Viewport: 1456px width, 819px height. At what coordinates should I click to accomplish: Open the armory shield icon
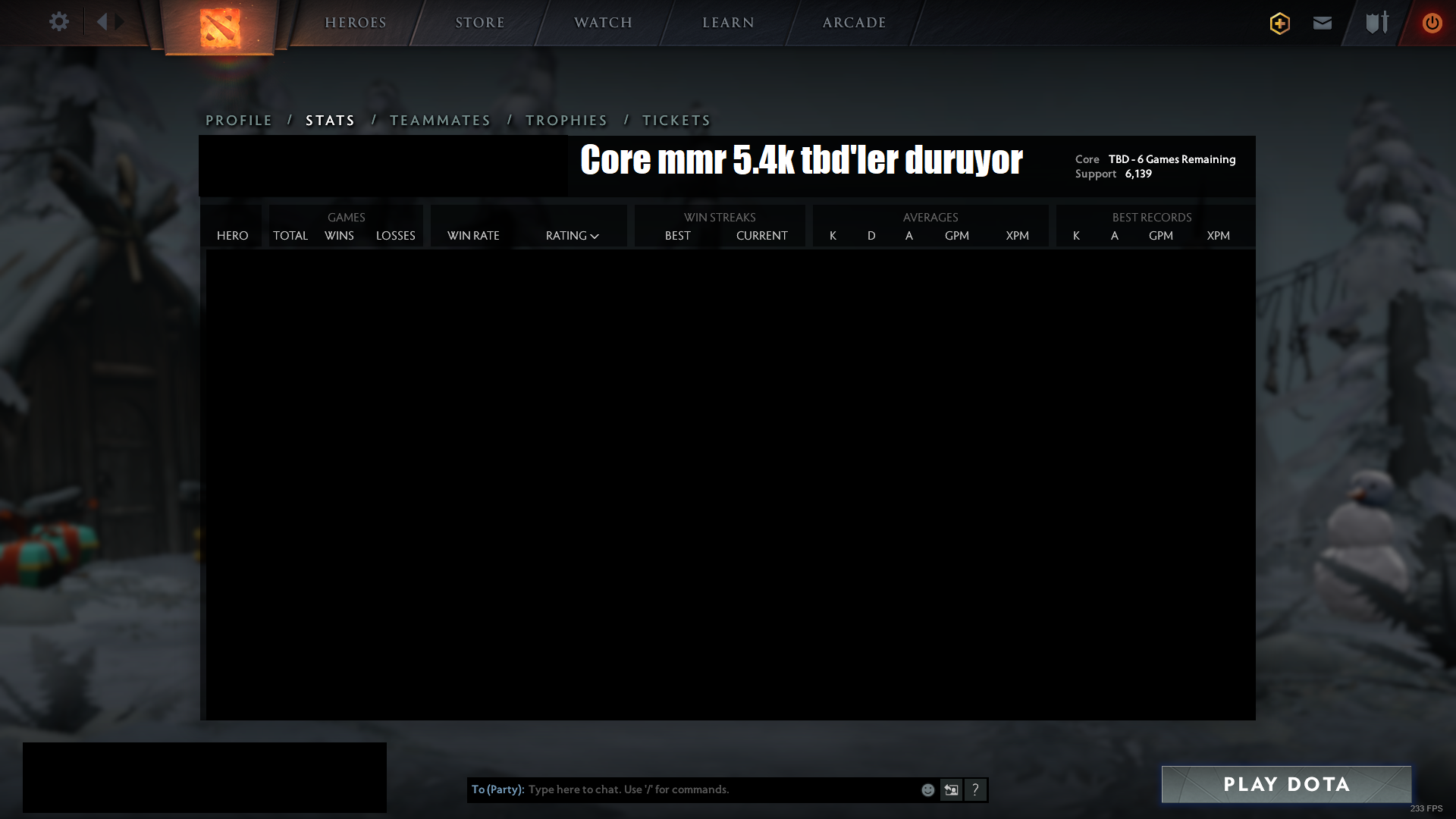tap(1377, 23)
